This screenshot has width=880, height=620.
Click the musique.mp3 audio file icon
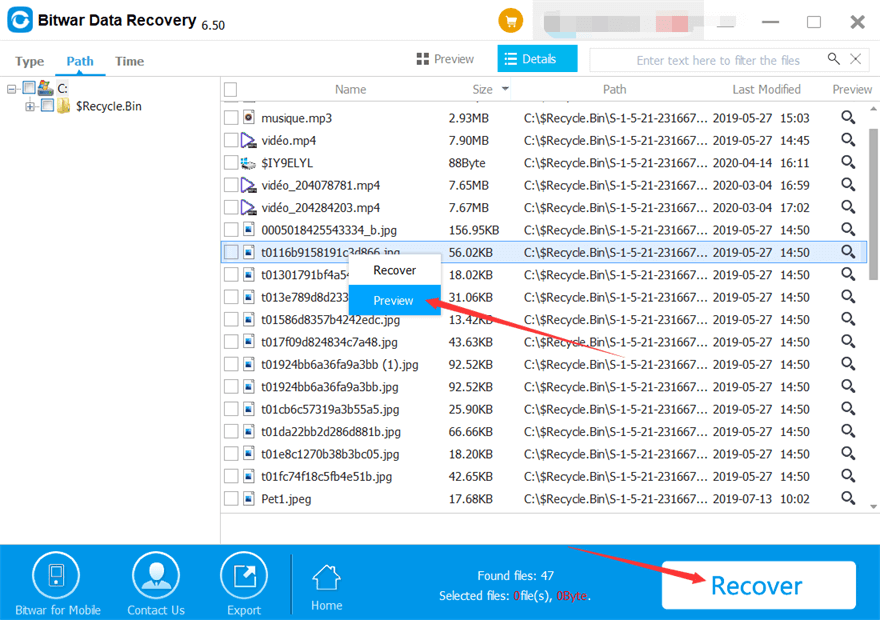click(x=249, y=117)
